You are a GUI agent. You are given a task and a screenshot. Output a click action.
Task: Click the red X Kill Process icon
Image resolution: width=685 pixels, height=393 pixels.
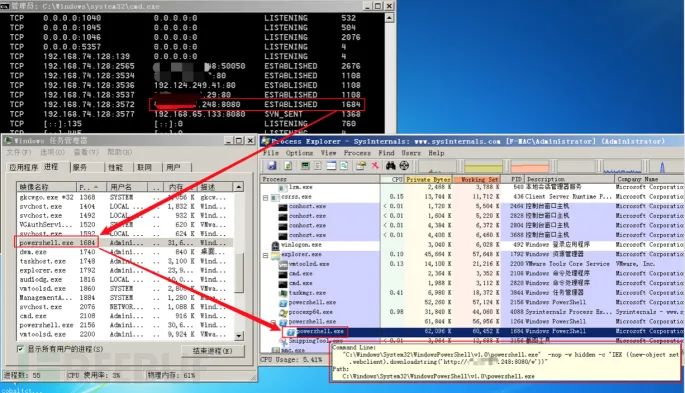pos(375,165)
